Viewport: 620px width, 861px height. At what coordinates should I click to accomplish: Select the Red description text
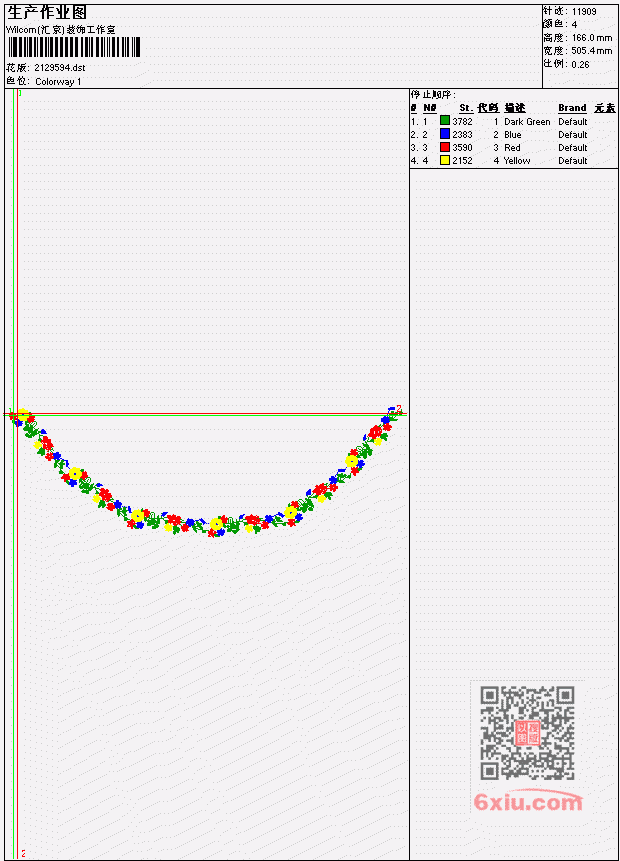[x=512, y=148]
